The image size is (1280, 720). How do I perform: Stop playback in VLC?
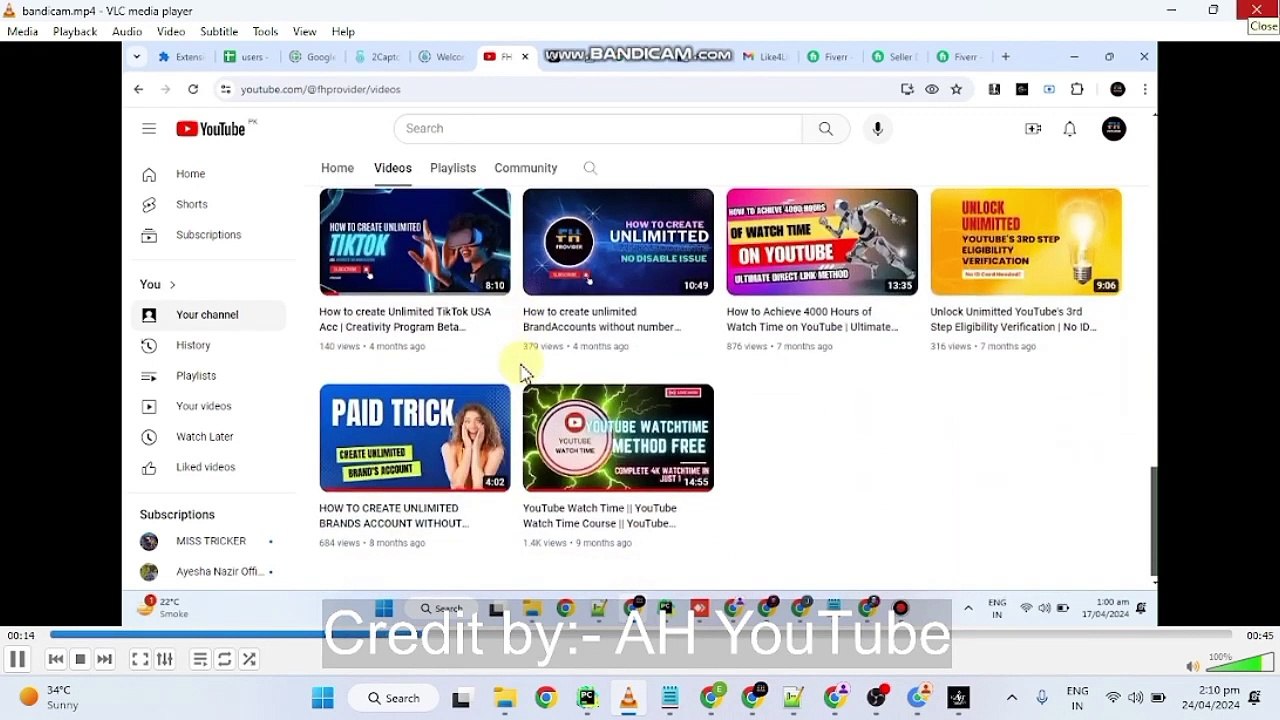pos(80,659)
